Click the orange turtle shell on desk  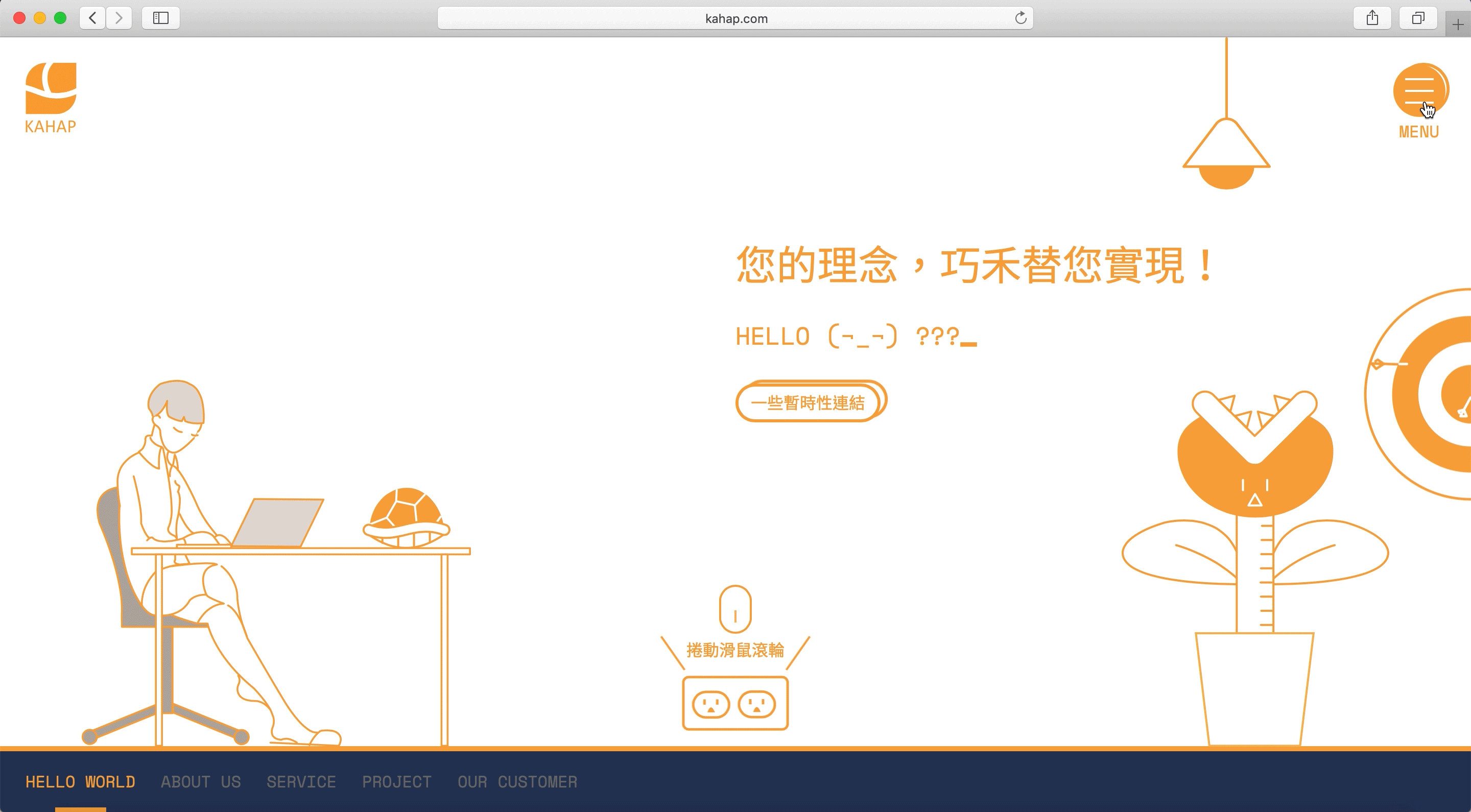[406, 518]
